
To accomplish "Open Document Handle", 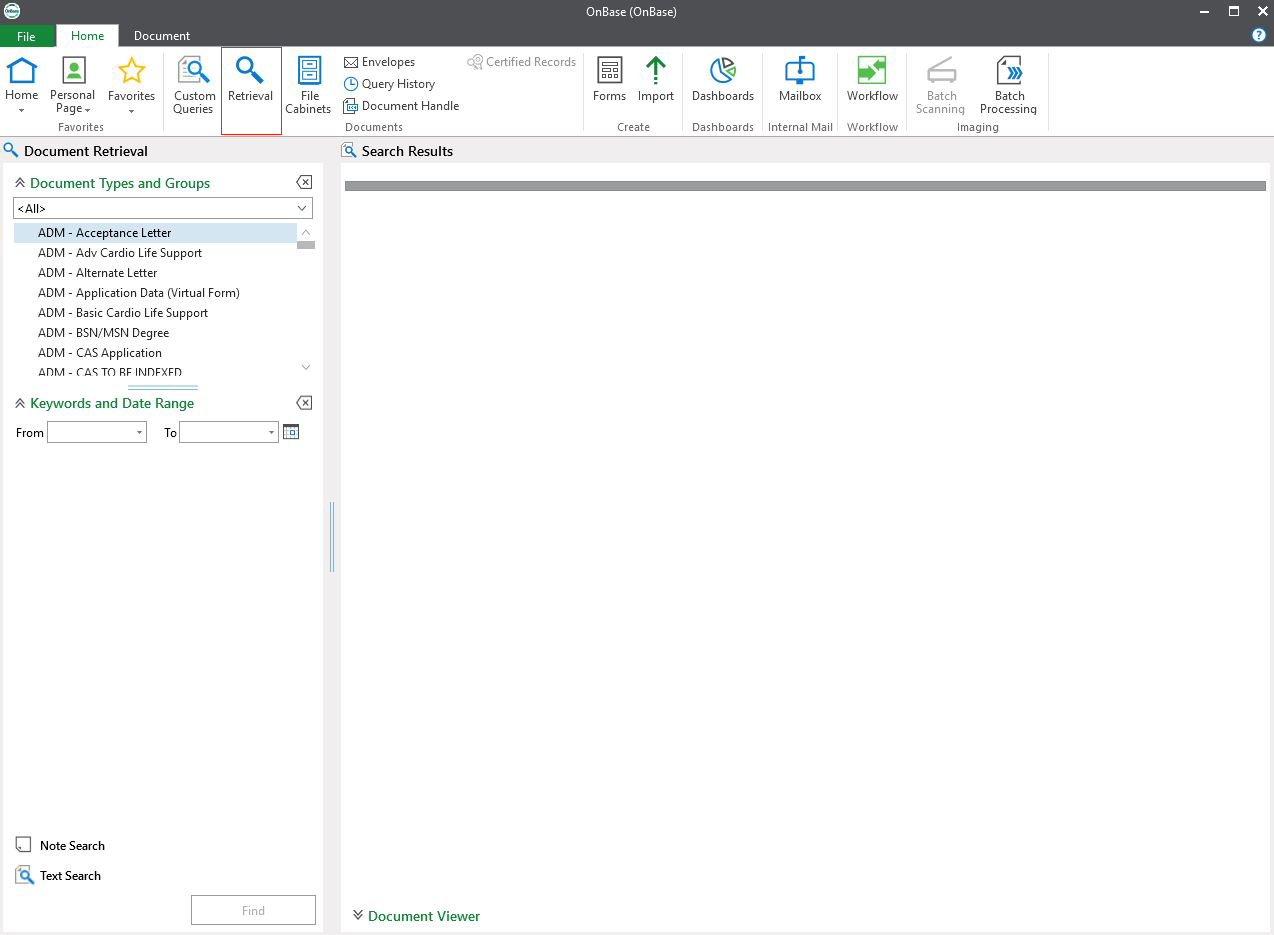I will click(x=401, y=106).
